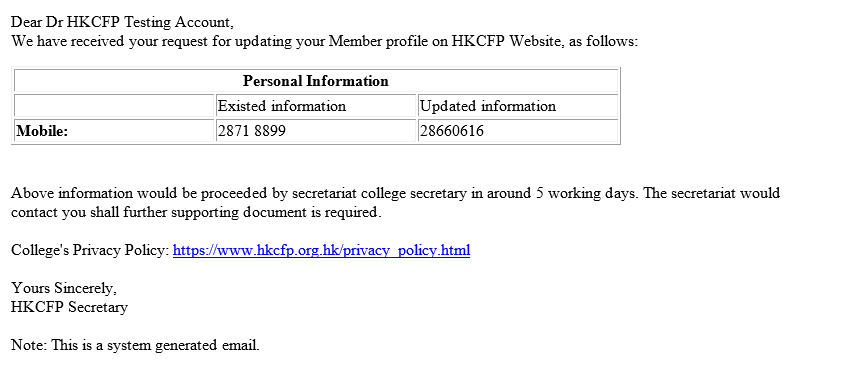Click privacy_policy.html portion of the URL
Screen dimensions: 848x384
(x=406, y=250)
